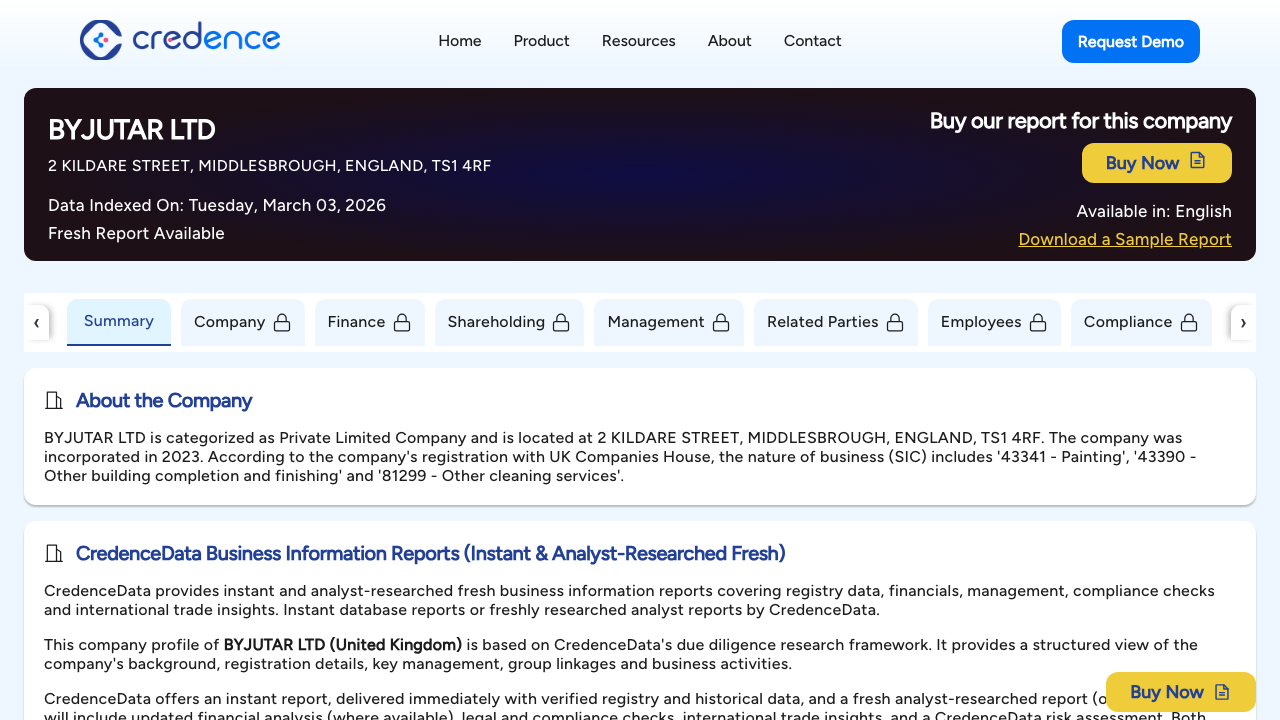Click the Contact navigation entry
The width and height of the screenshot is (1280, 720).
point(812,41)
